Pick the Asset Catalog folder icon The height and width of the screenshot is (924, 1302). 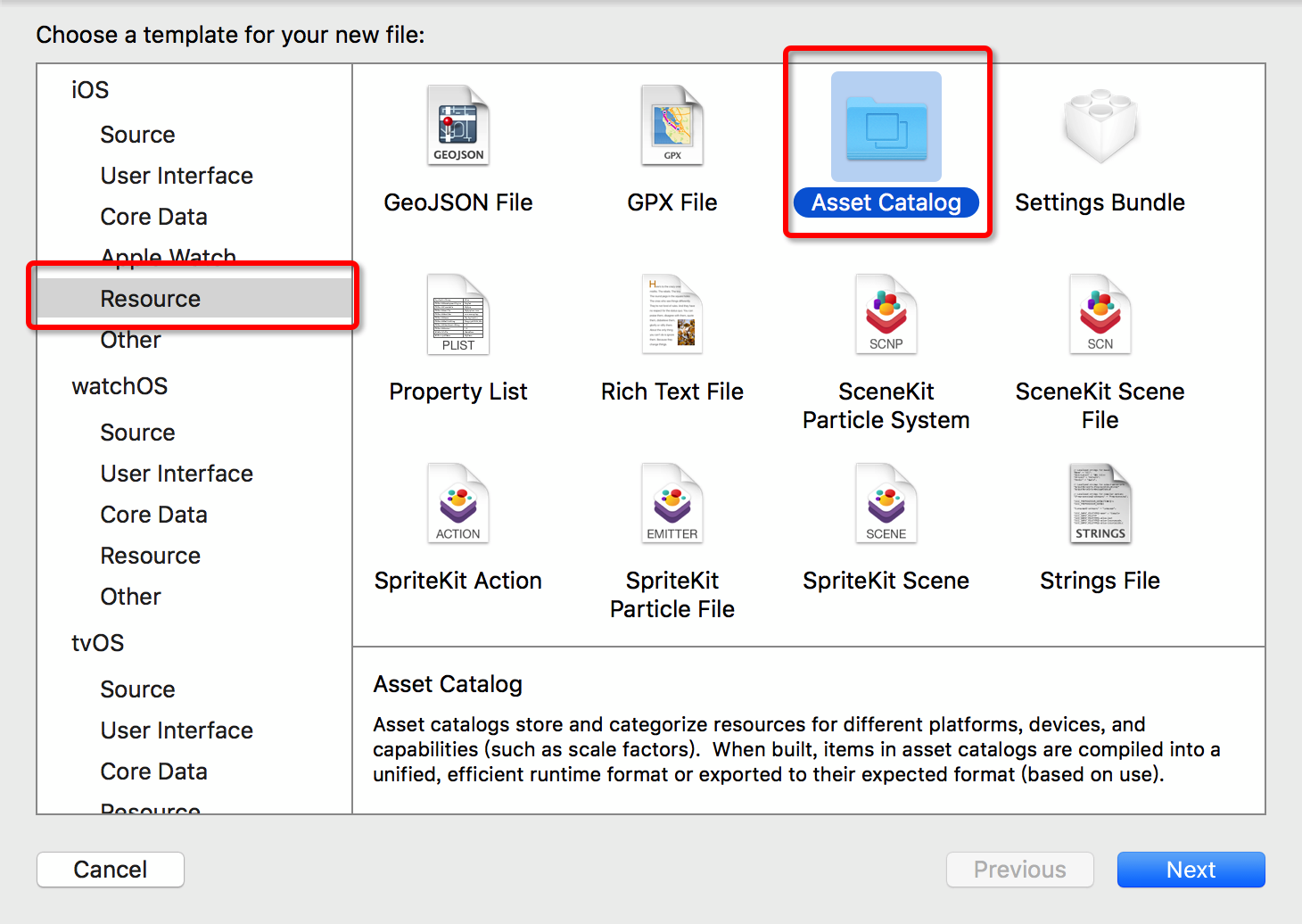click(x=886, y=127)
